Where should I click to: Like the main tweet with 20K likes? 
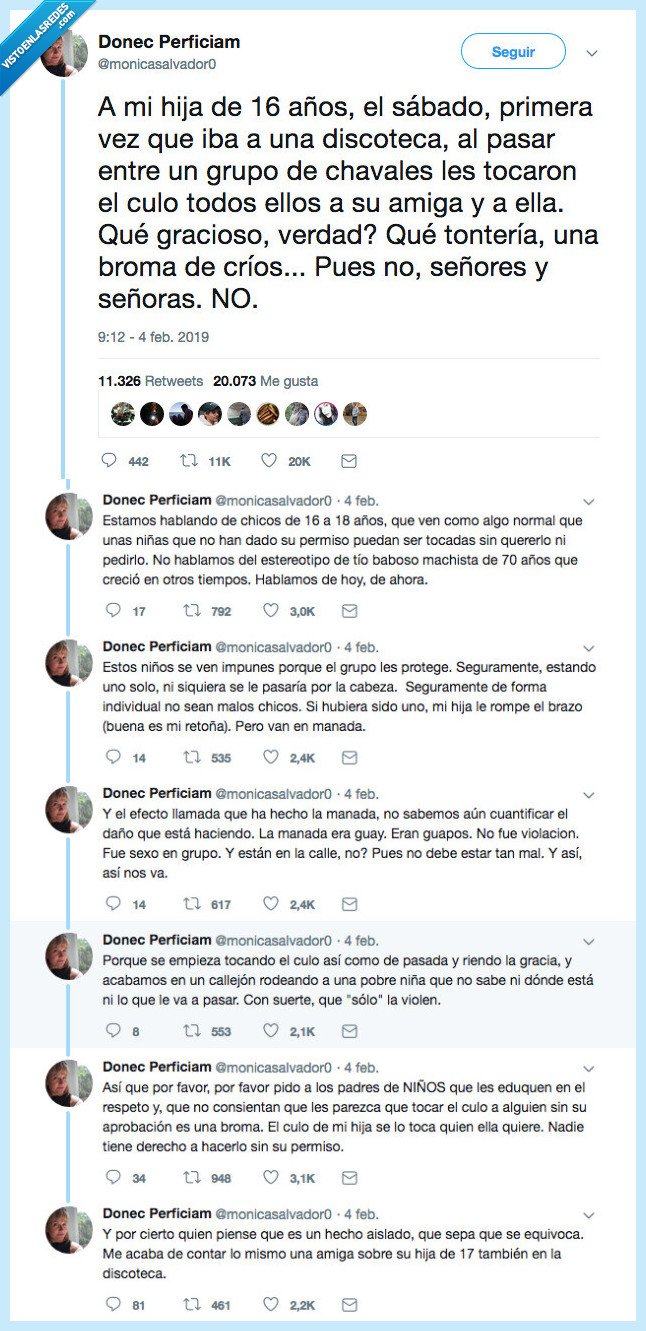pos(269,461)
